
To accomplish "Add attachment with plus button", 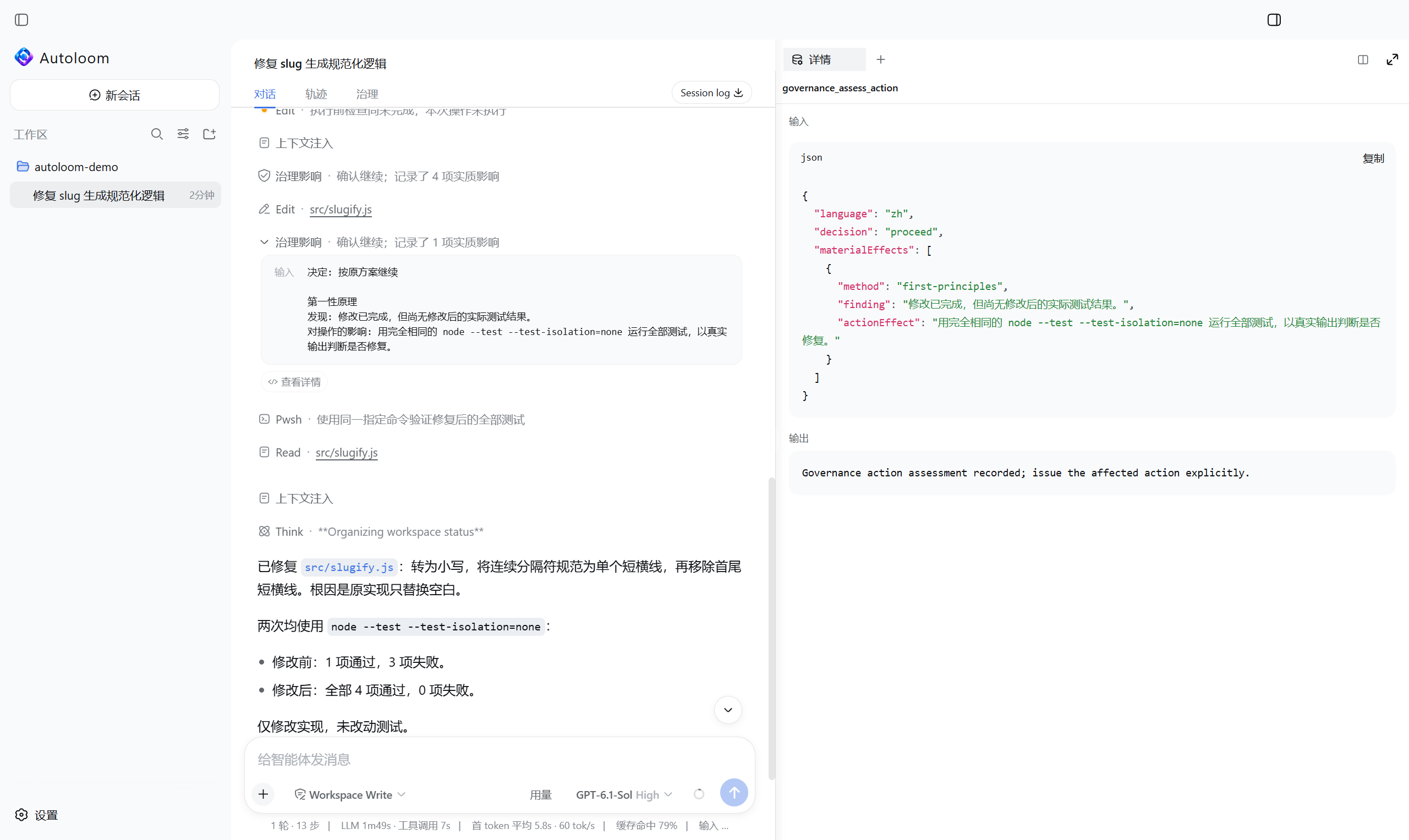I will pos(263,794).
